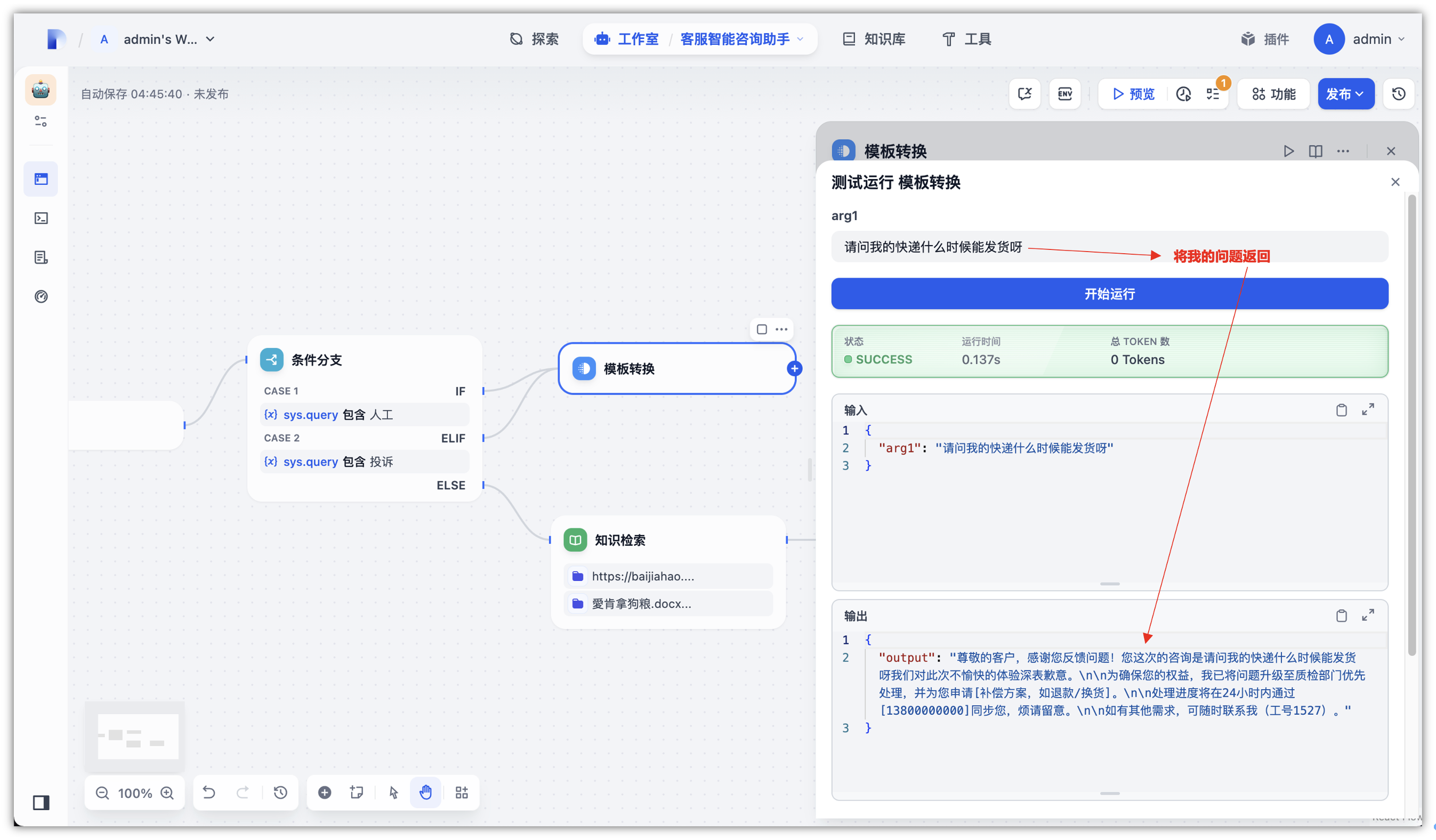Viewport: 1436px width, 840px height.
Task: Click the organize nodes layout icon
Action: (462, 792)
